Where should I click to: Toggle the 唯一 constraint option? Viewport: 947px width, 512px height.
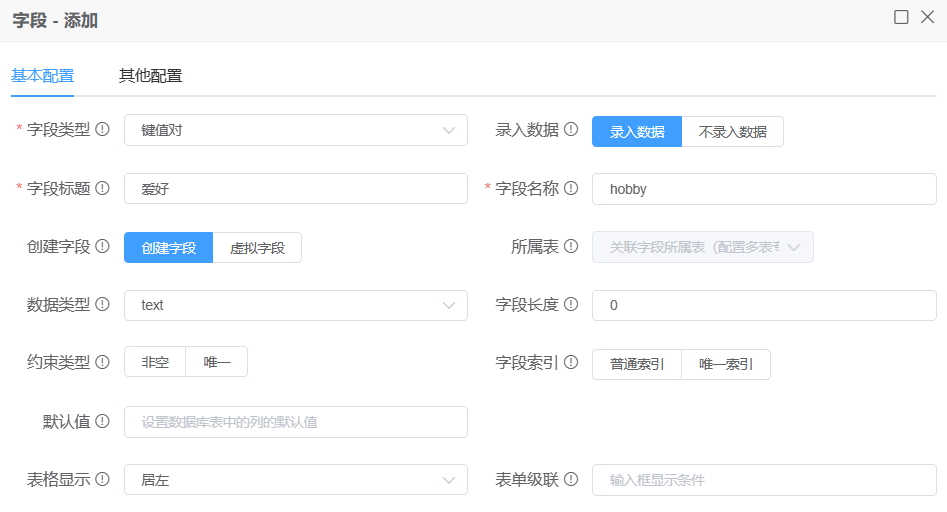click(217, 363)
